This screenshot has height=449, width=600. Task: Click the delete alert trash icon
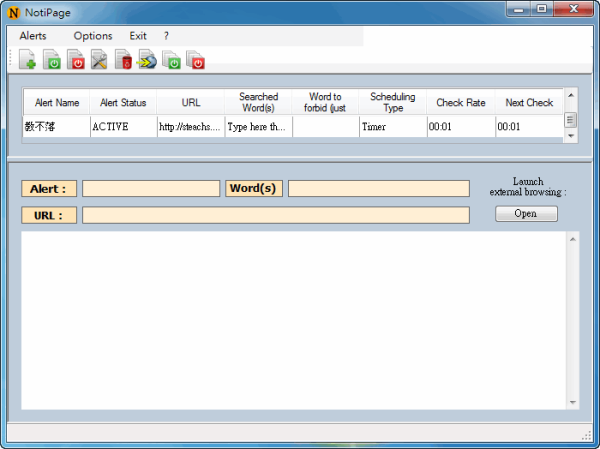pyautogui.click(x=124, y=61)
